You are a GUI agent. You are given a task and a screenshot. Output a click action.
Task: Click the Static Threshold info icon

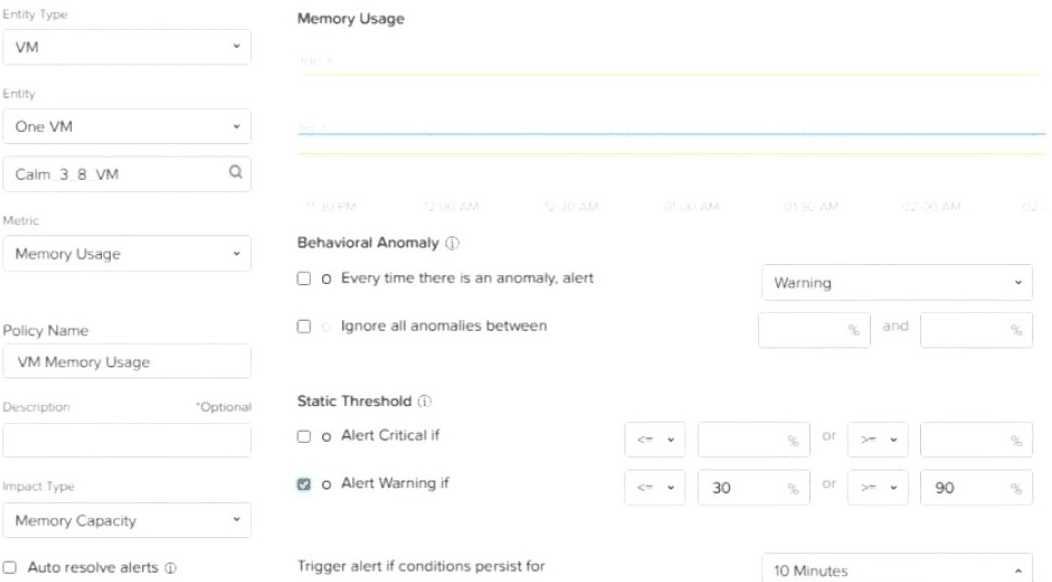425,401
